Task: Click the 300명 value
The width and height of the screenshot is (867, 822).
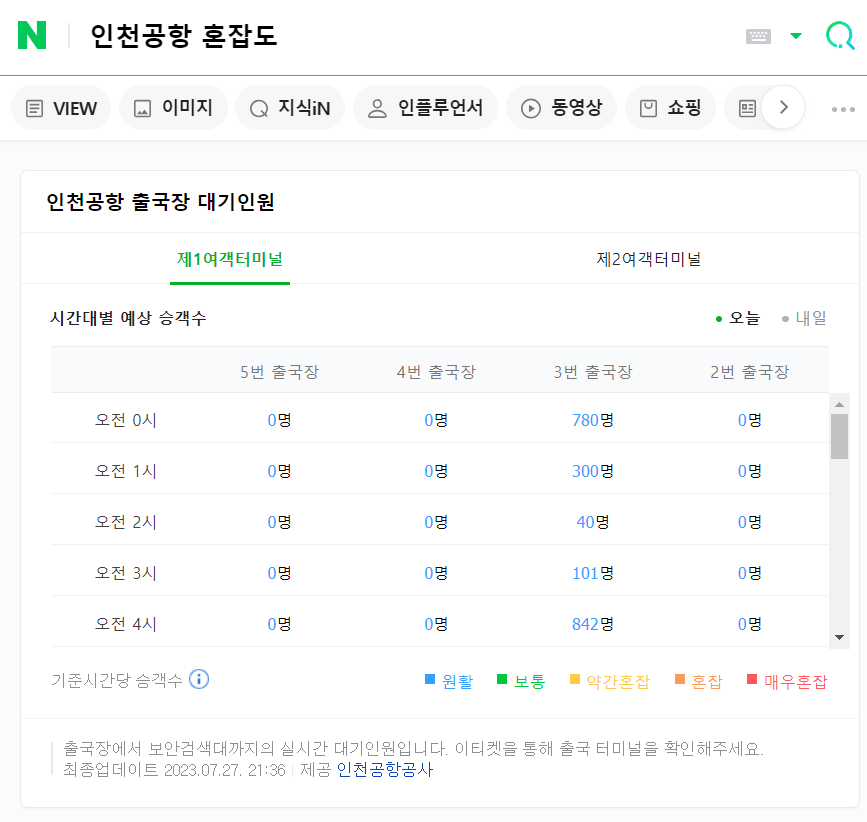Action: 593,471
